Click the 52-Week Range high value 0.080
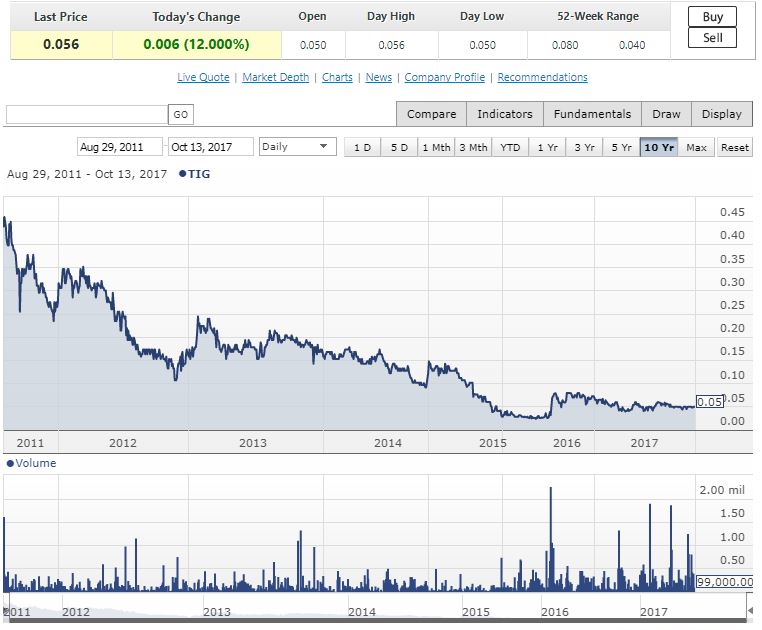 point(565,45)
